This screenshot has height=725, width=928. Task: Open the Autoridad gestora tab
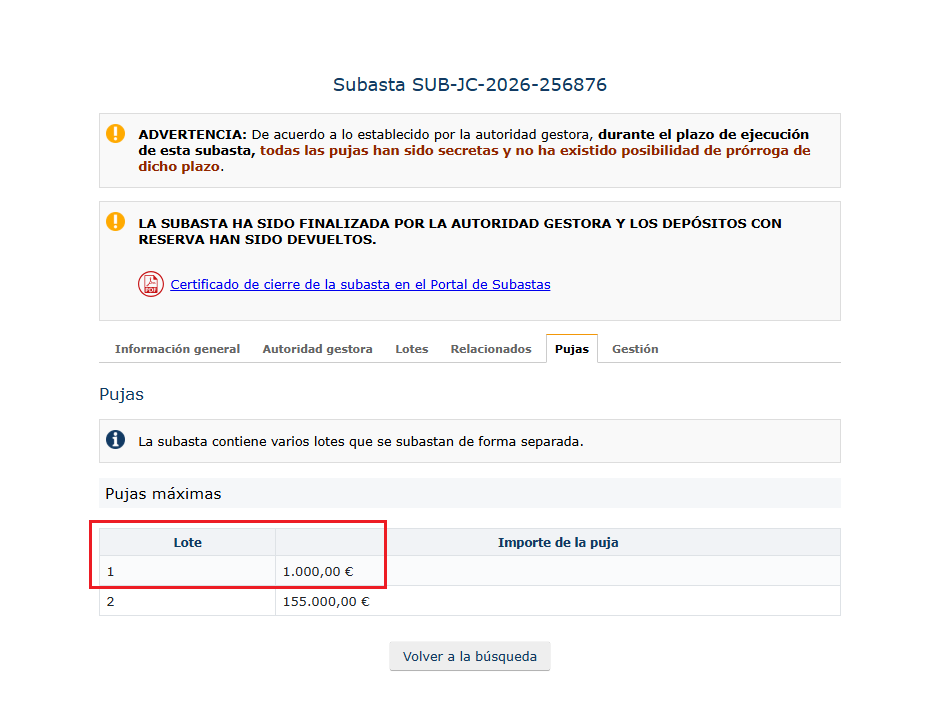(x=318, y=349)
